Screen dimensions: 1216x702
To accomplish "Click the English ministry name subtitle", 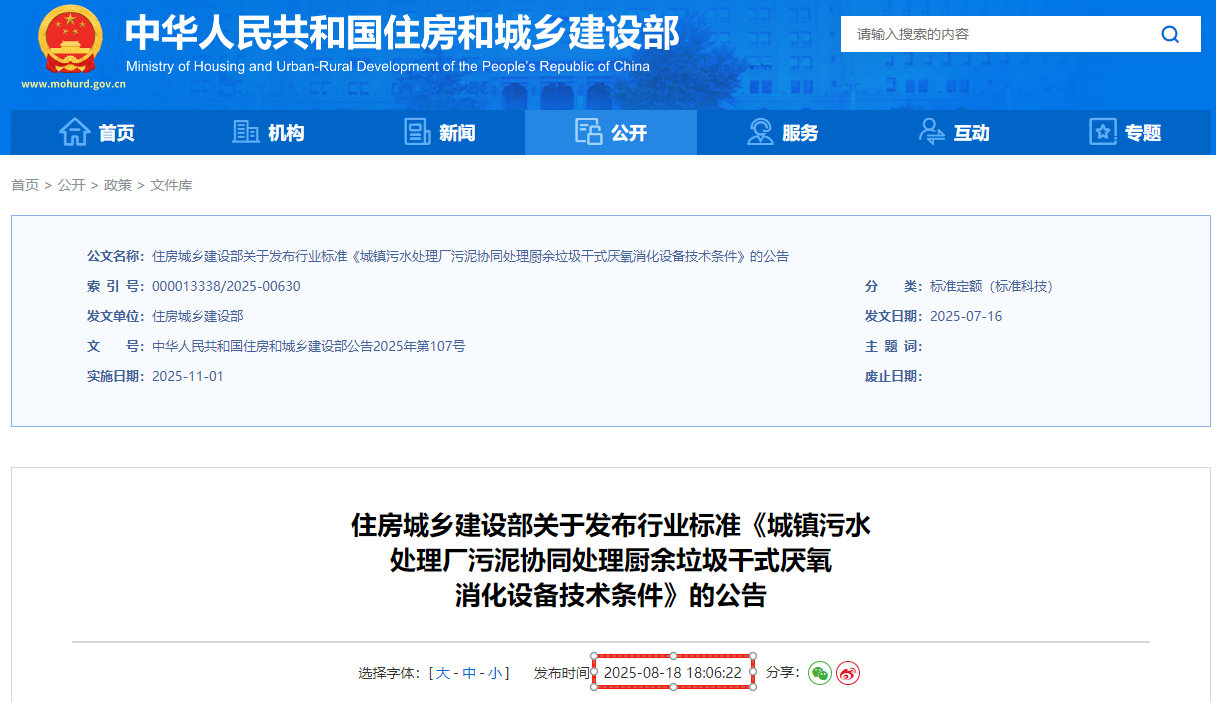I will [388, 67].
